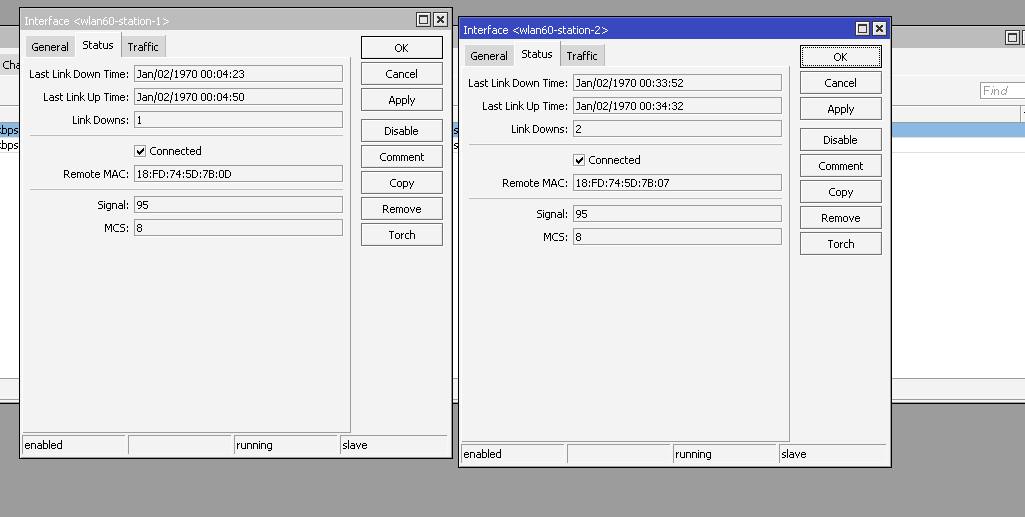Click Link Downs field showing 1
Viewport: 1025px width, 517px height.
[239, 120]
